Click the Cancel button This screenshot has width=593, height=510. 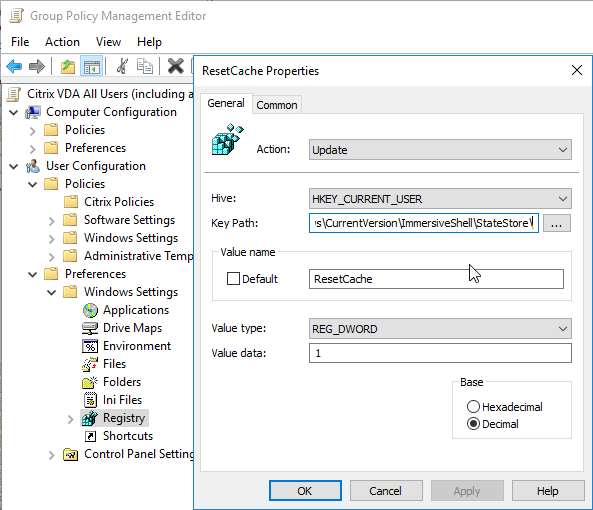[386, 490]
